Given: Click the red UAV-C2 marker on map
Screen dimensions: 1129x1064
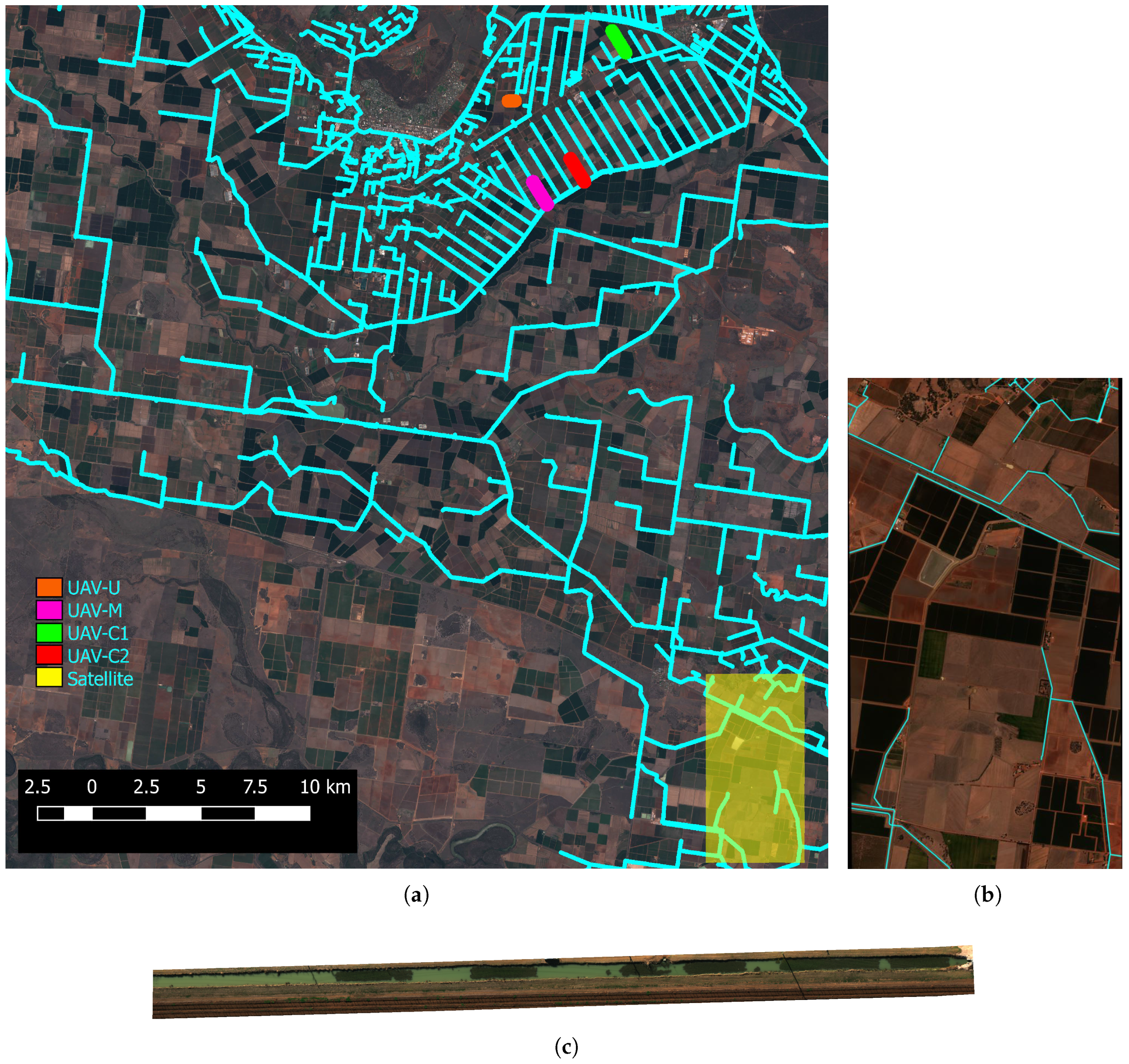Looking at the screenshot, I should click(577, 170).
